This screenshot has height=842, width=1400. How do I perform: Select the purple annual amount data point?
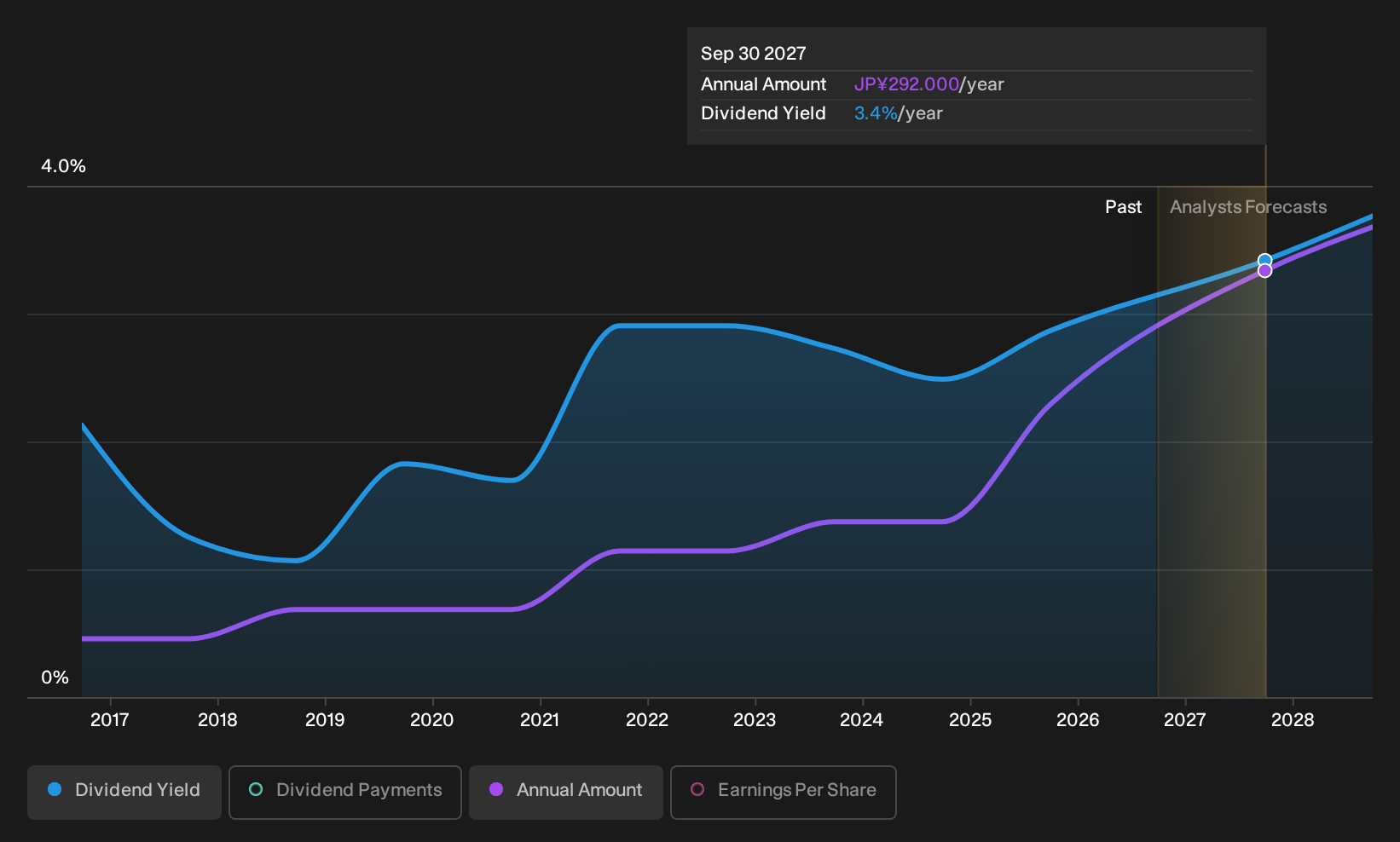[x=1265, y=271]
